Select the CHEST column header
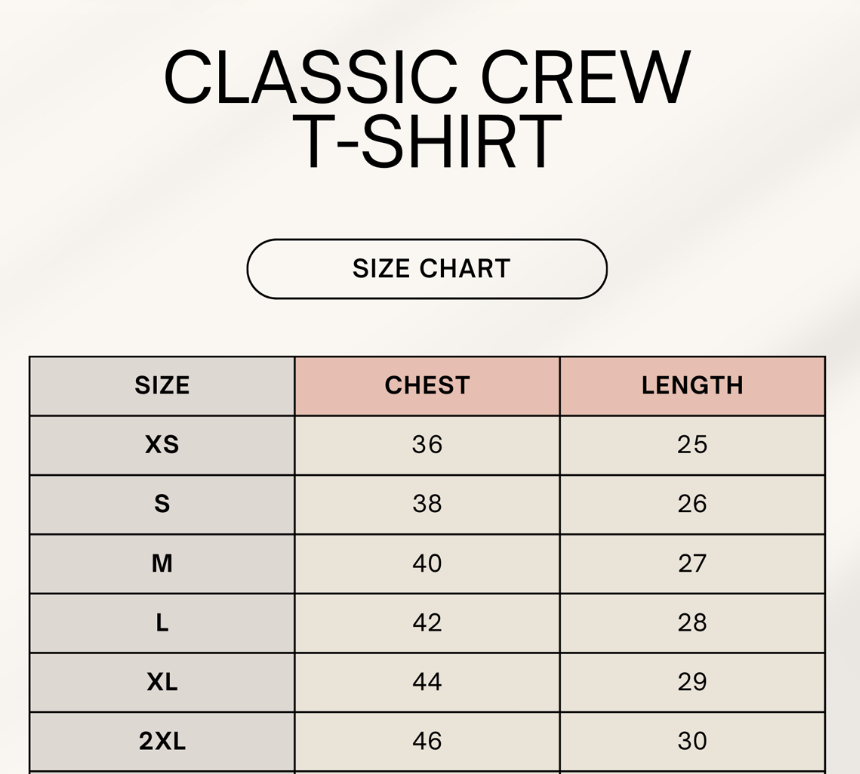This screenshot has width=860, height=774. point(427,386)
